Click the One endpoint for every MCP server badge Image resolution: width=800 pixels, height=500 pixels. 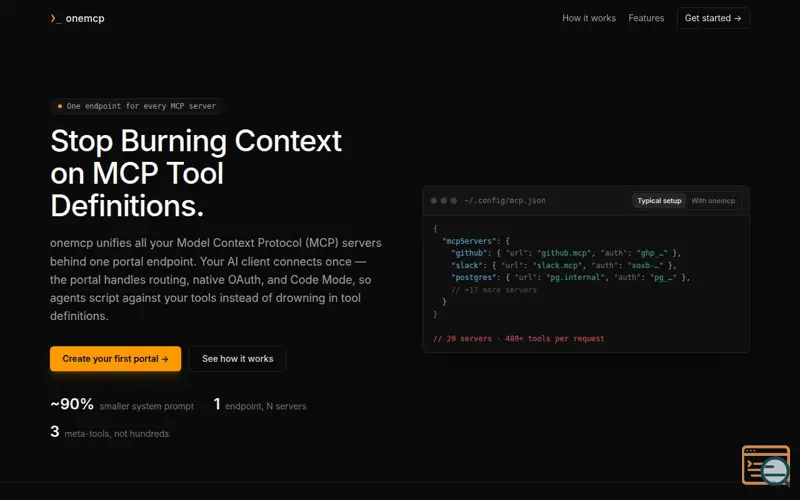(136, 106)
